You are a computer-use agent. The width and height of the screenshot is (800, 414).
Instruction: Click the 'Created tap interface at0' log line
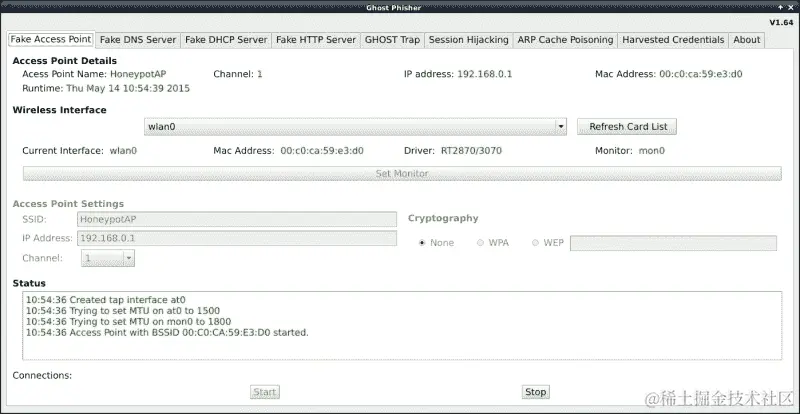[x=106, y=300]
